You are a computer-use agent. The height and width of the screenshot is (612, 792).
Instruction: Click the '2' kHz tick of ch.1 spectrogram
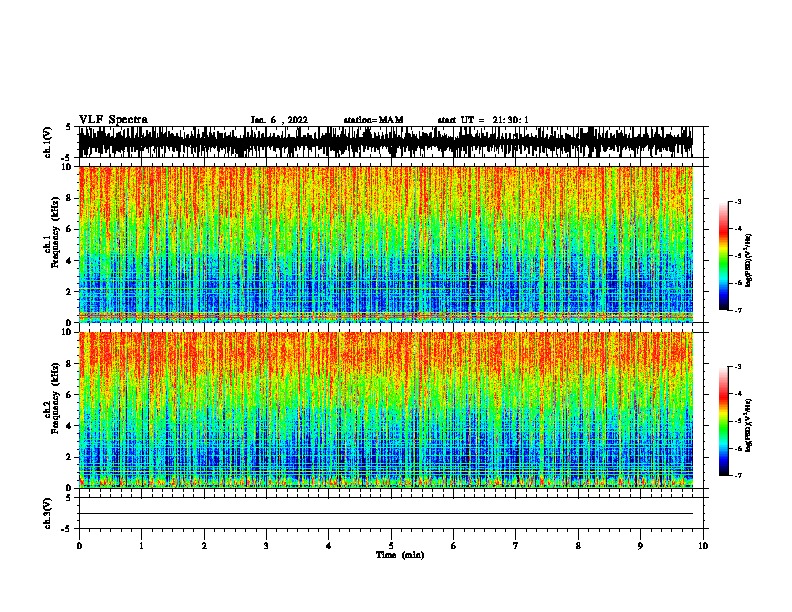click(x=70, y=292)
